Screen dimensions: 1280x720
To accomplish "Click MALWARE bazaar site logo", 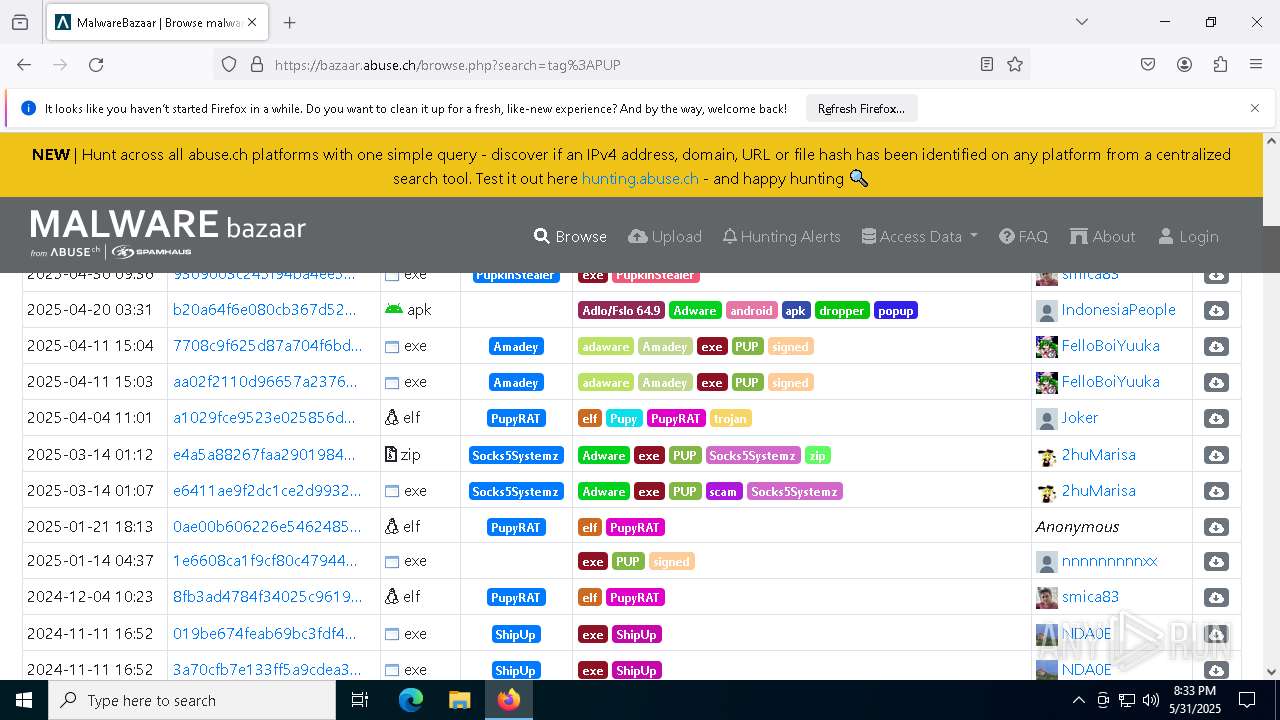I will (x=168, y=235).
